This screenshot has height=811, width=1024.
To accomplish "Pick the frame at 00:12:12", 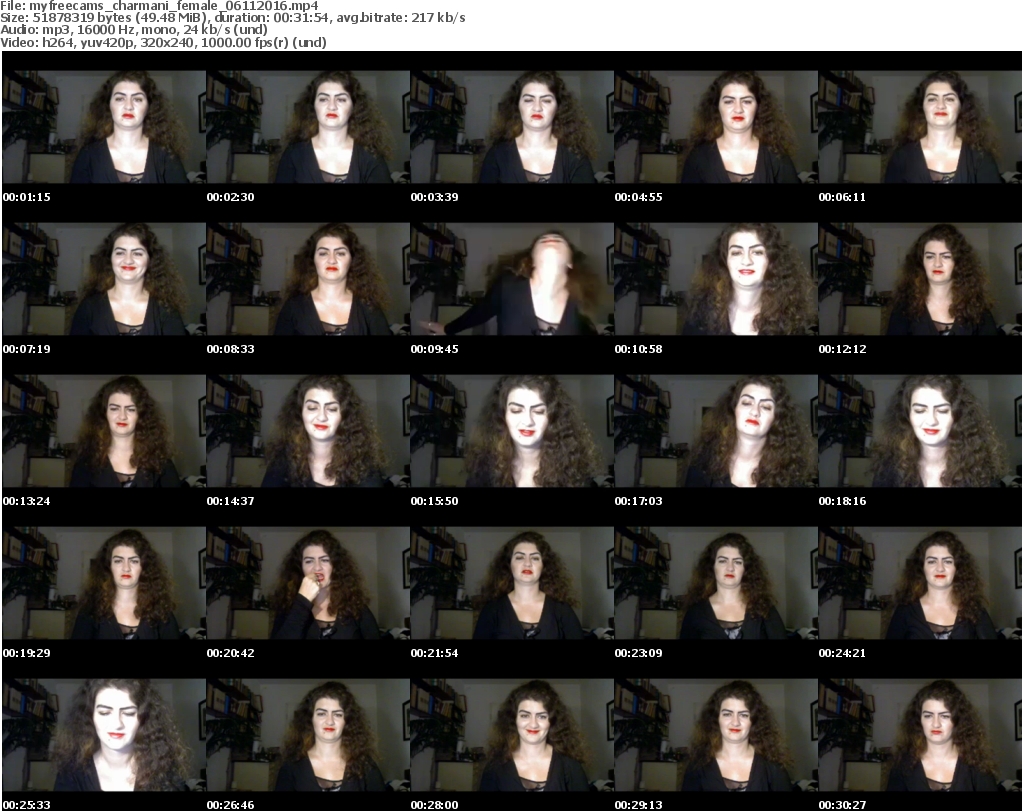I will tap(920, 279).
